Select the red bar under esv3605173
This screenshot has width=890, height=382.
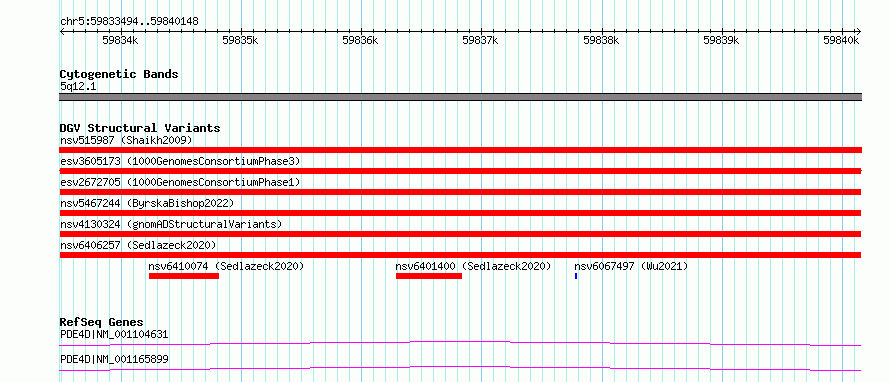pos(460,171)
